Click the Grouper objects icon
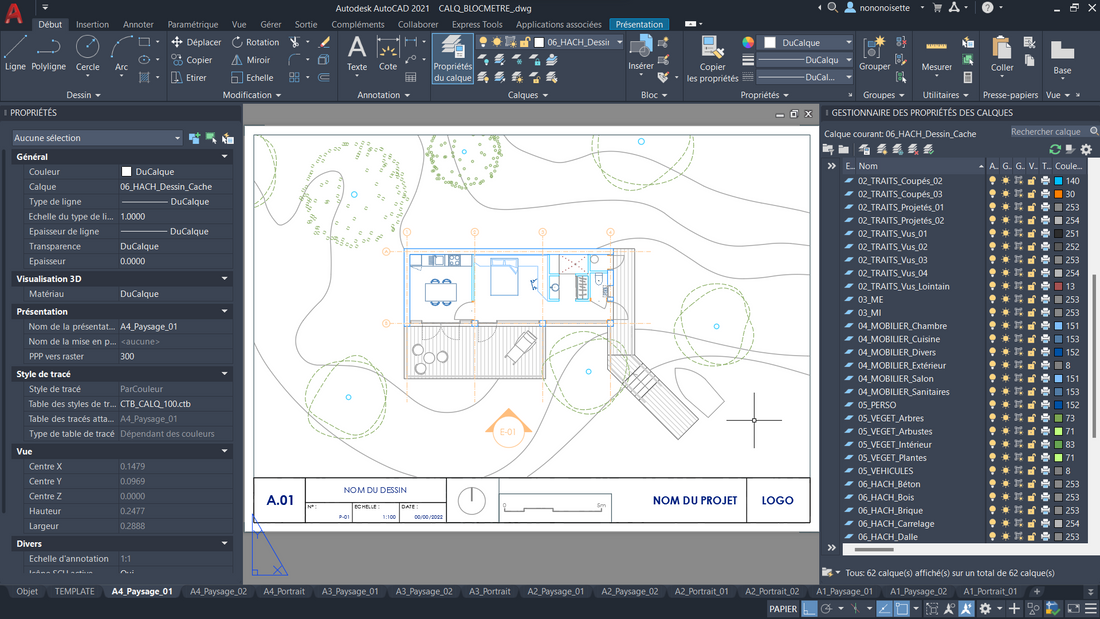 pyautogui.click(x=874, y=54)
